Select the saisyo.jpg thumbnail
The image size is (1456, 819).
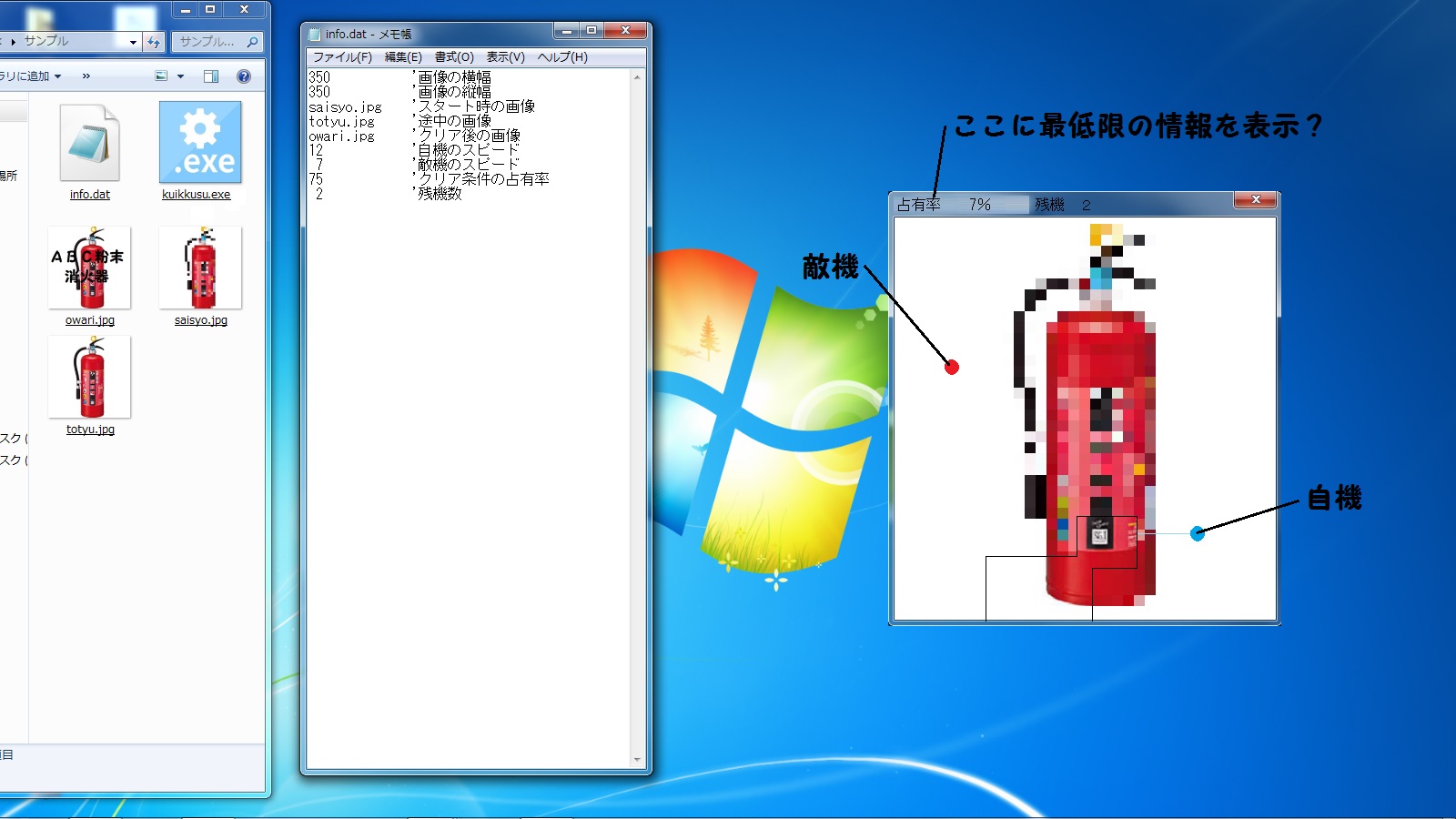click(x=200, y=268)
